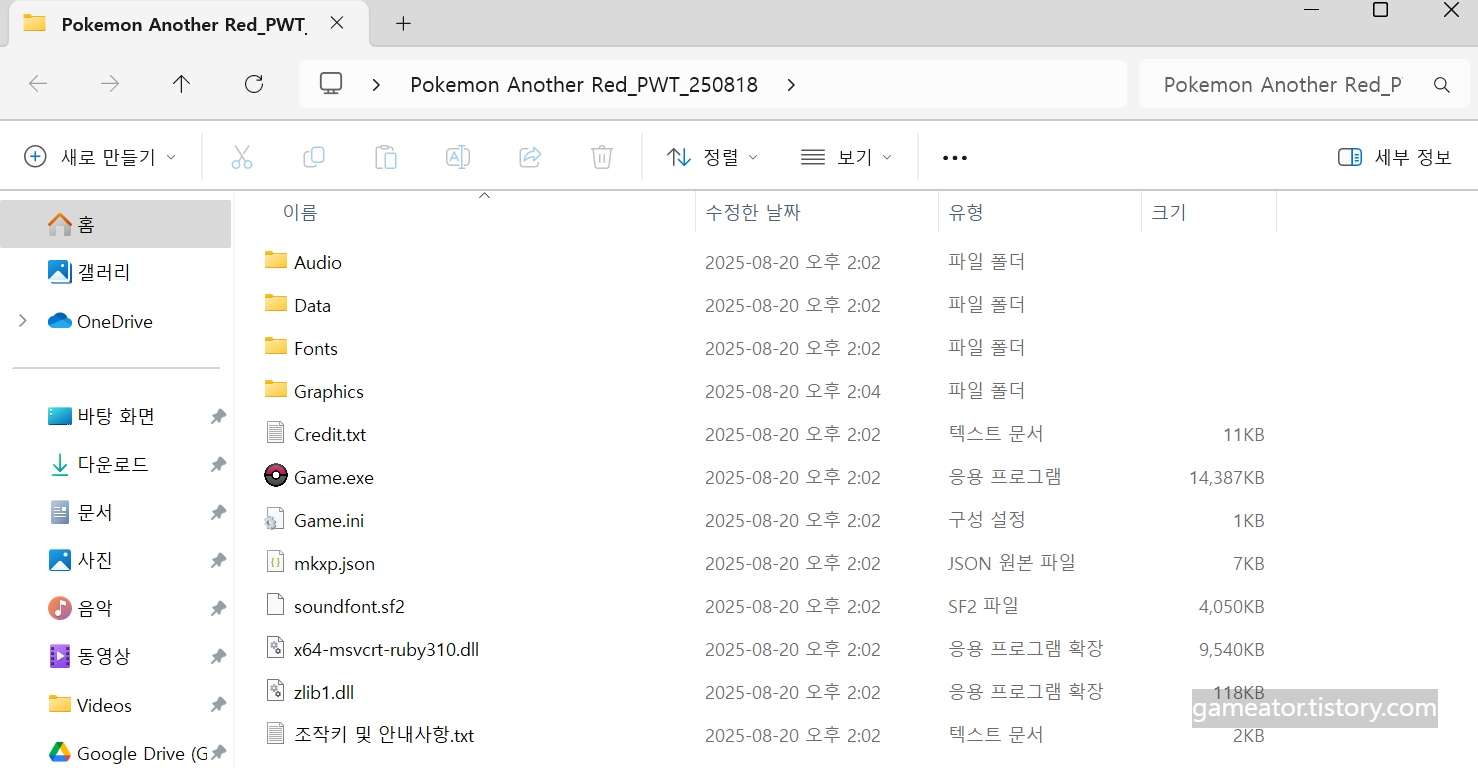
Task: Select the x64-msvcrt-ruby310.dll file name
Action: pos(386,650)
